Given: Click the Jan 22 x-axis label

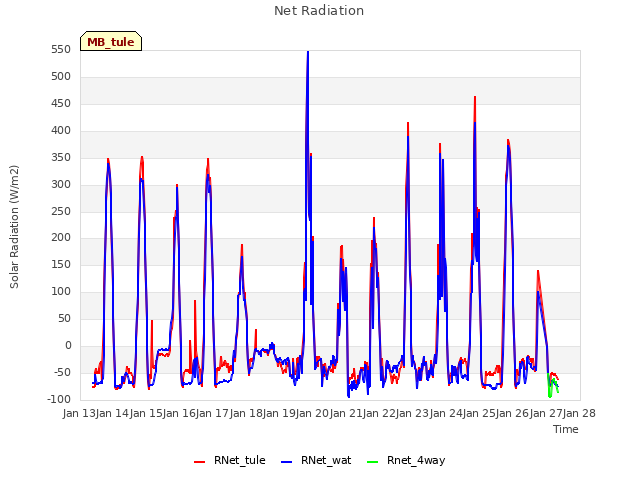Looking at the screenshot, I should (x=379, y=413).
